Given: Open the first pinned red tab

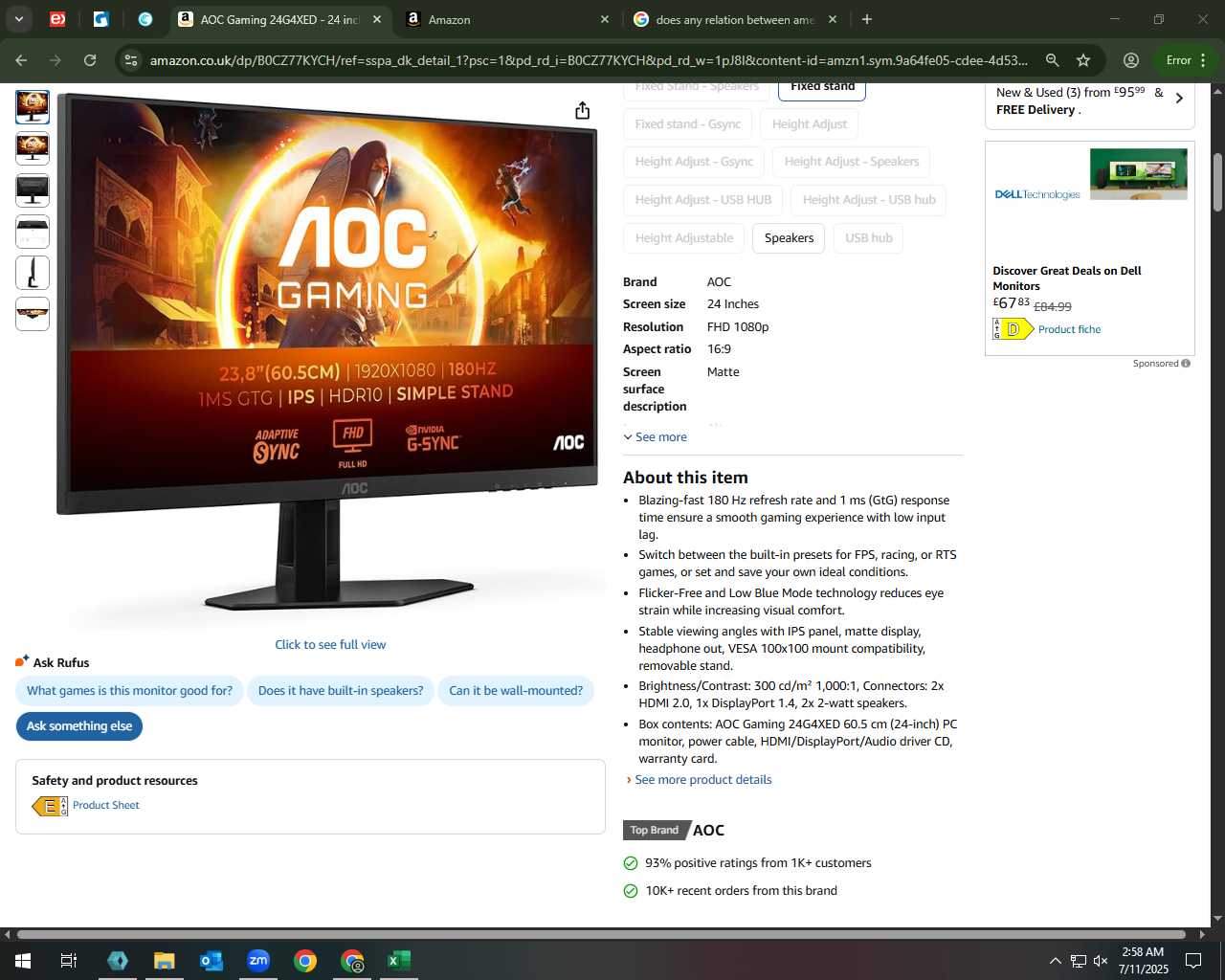Looking at the screenshot, I should [57, 19].
